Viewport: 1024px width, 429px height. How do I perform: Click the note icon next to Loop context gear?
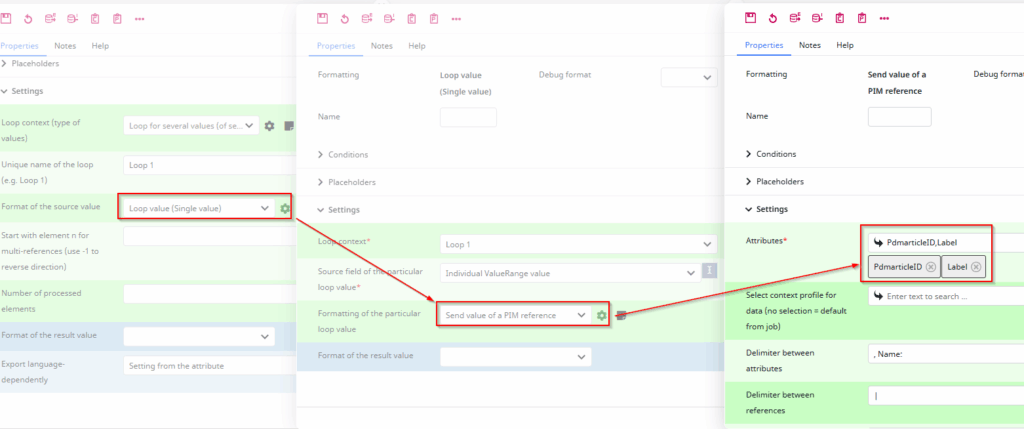[x=289, y=125]
